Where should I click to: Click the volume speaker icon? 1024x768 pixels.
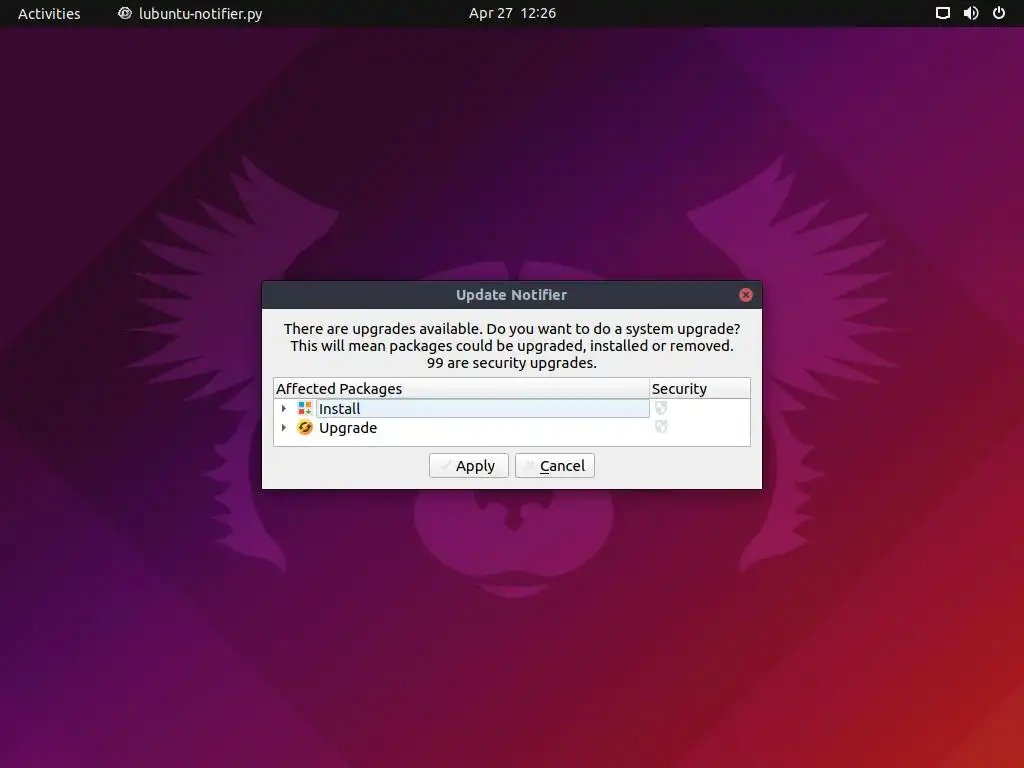click(x=971, y=13)
